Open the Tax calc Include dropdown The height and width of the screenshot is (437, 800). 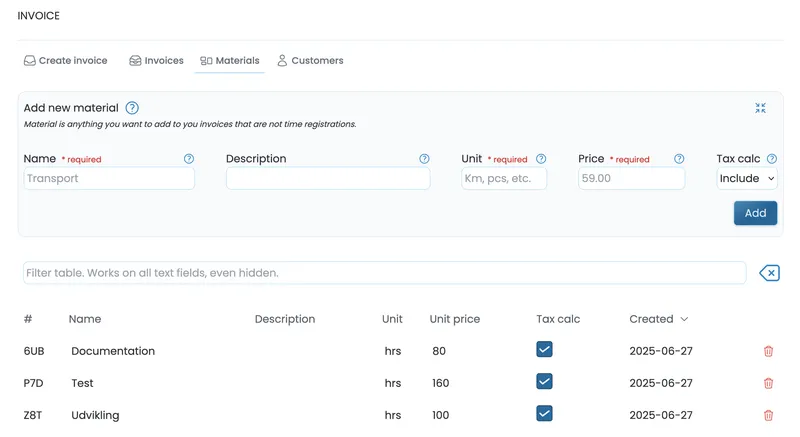pos(746,178)
